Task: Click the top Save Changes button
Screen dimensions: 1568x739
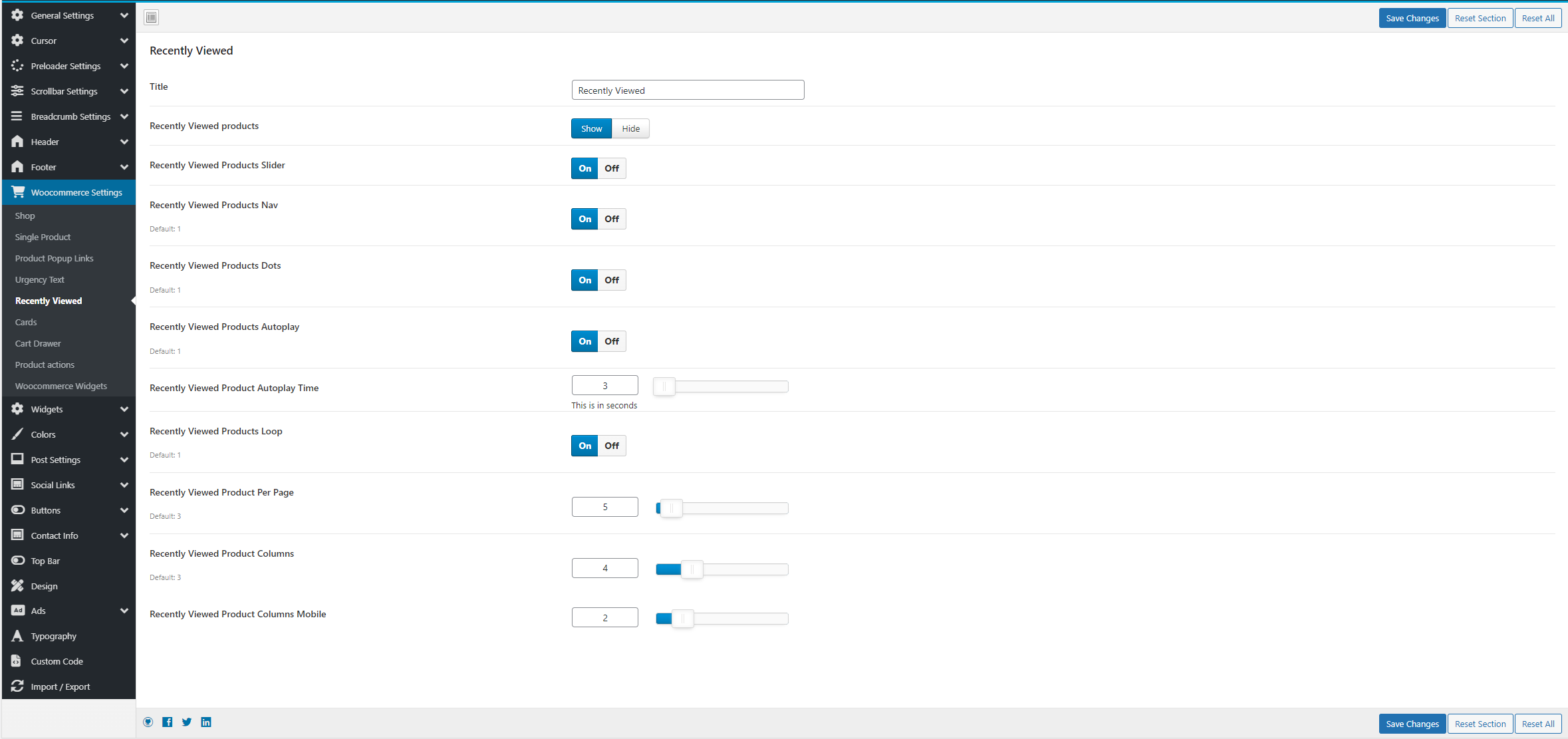Action: [x=1412, y=18]
